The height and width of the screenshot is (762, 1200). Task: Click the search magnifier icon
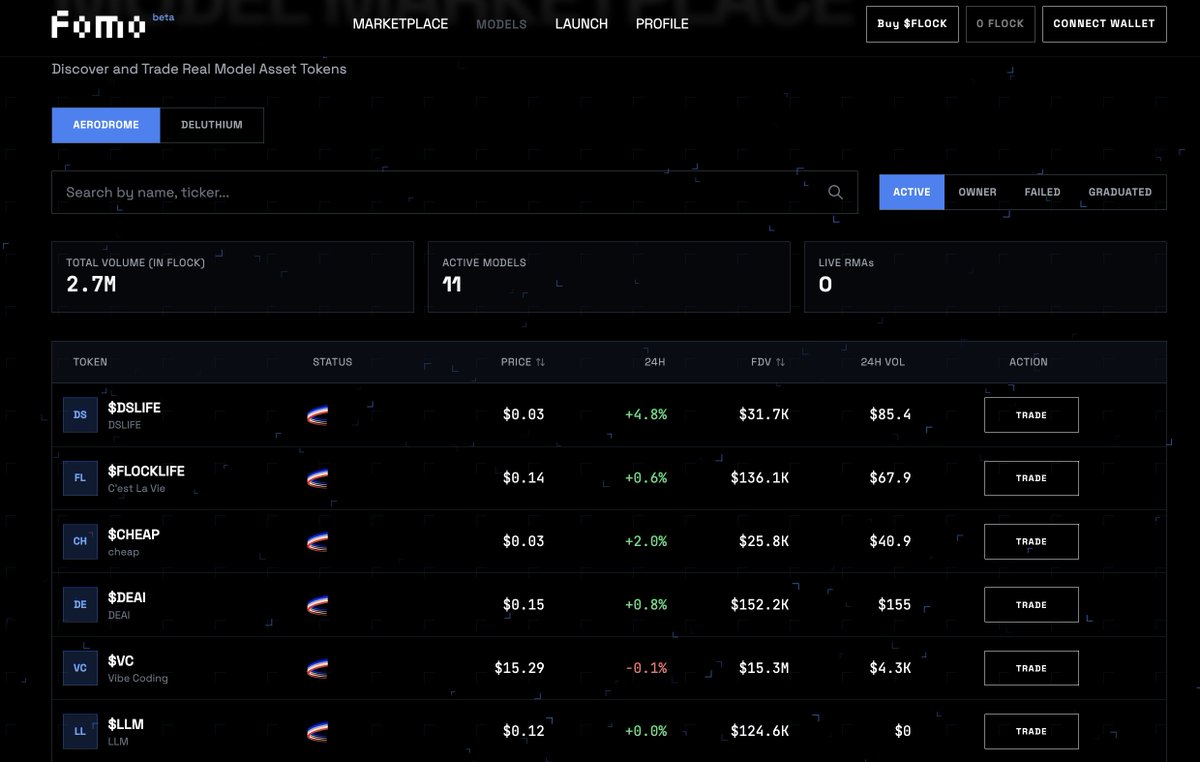click(x=835, y=192)
